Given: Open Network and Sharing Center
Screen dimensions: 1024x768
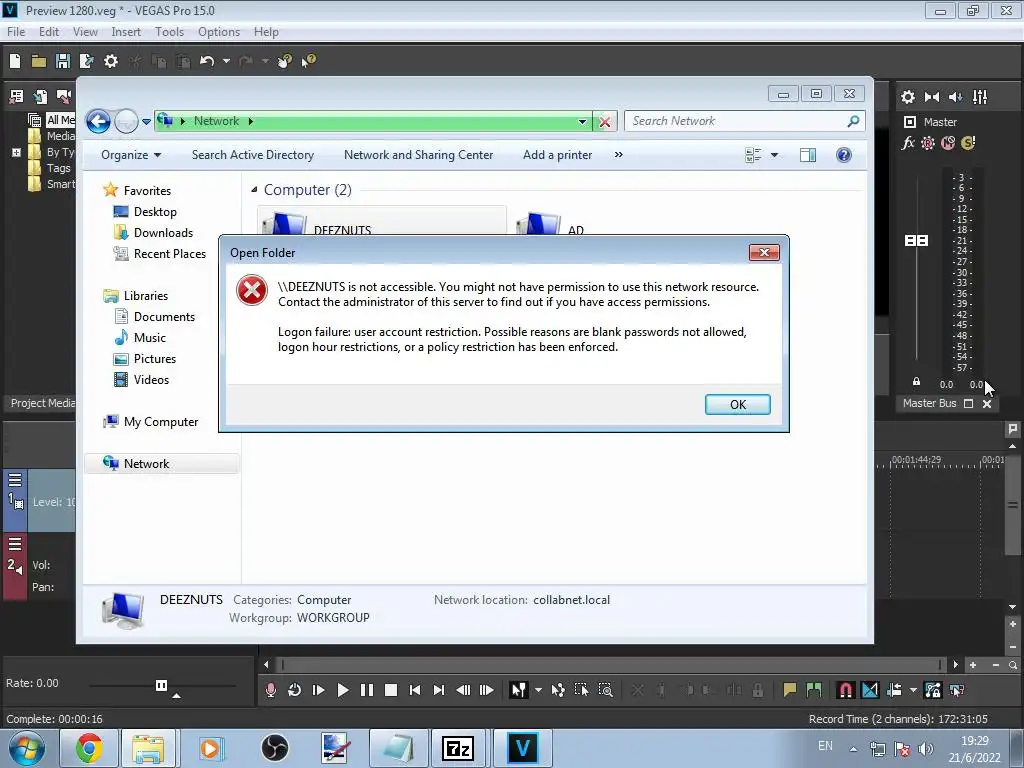Looking at the screenshot, I should pos(419,155).
